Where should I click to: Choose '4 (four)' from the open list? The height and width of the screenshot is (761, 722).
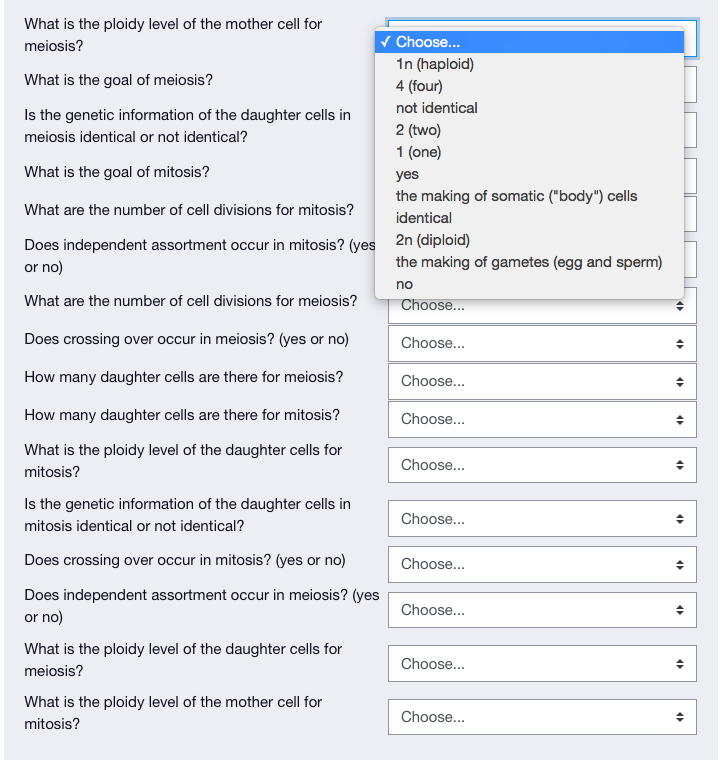(529, 86)
